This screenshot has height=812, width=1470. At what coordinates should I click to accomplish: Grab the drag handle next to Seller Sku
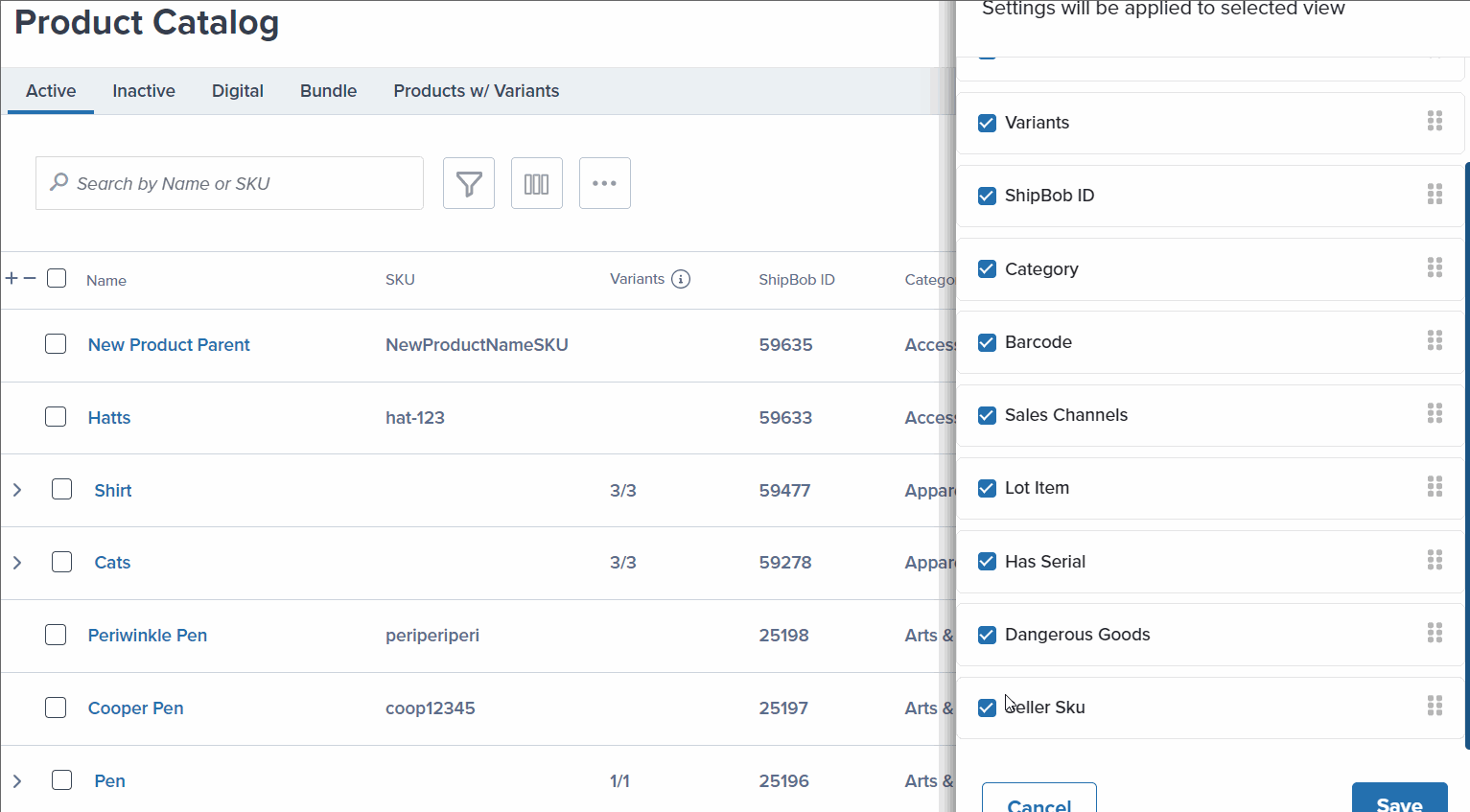[1435, 706]
